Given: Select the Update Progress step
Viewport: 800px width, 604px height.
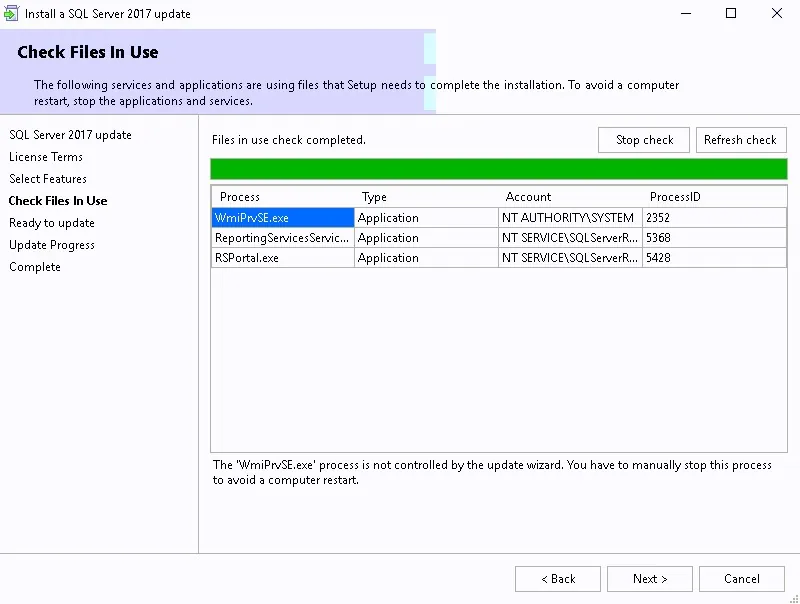Looking at the screenshot, I should click(x=52, y=245).
